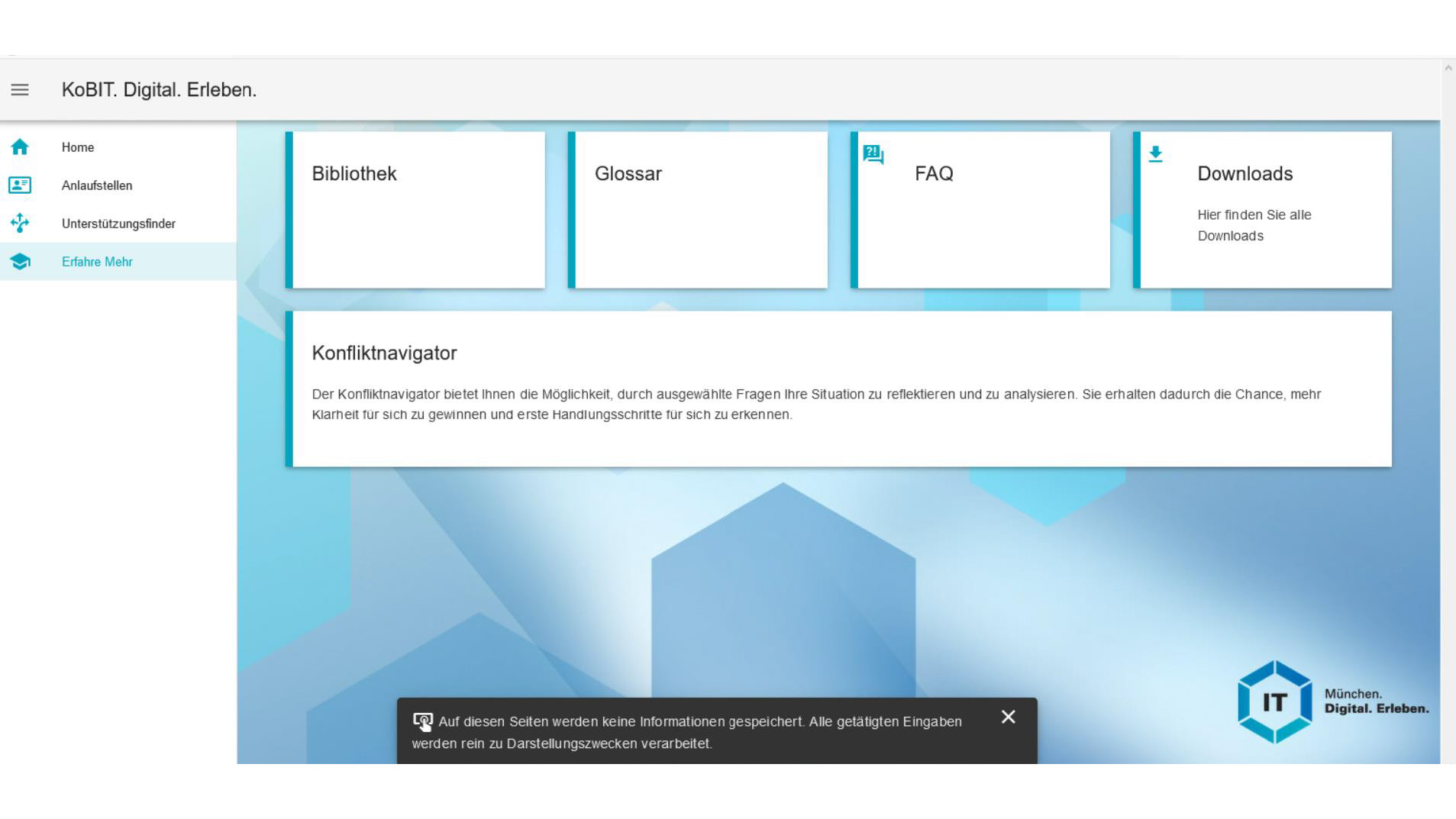Open the Konfliktnavigator card
Image resolution: width=1456 pixels, height=819 pixels.
point(840,385)
